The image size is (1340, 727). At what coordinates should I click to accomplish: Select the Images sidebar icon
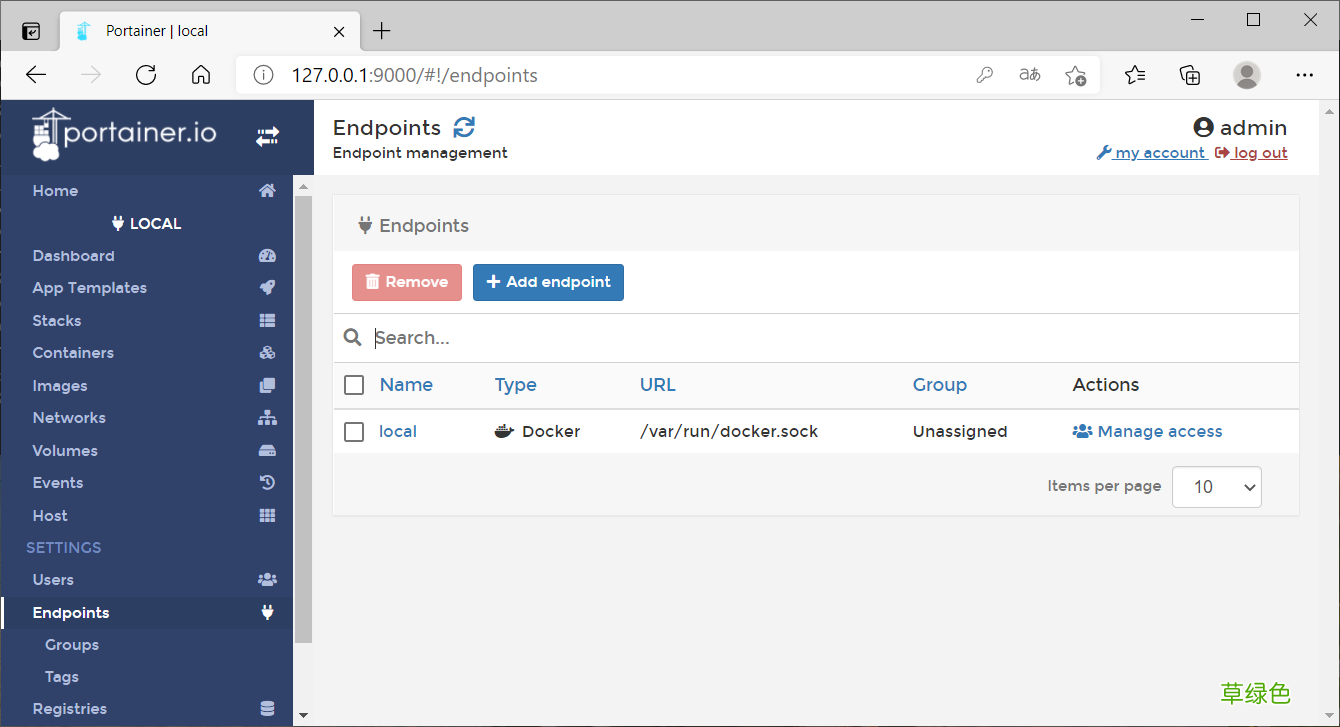click(x=267, y=385)
